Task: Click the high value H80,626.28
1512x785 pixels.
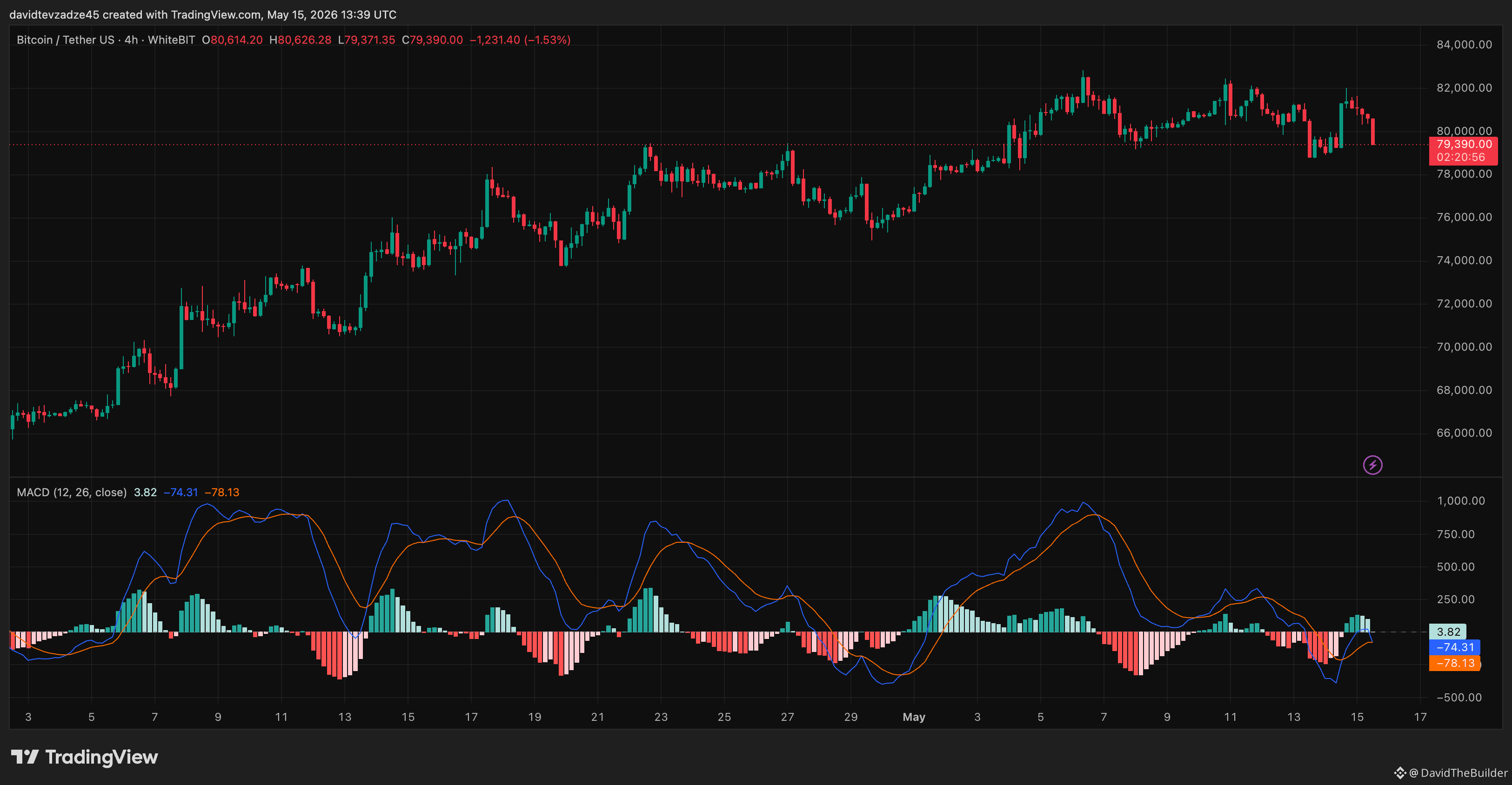Action: [300, 40]
